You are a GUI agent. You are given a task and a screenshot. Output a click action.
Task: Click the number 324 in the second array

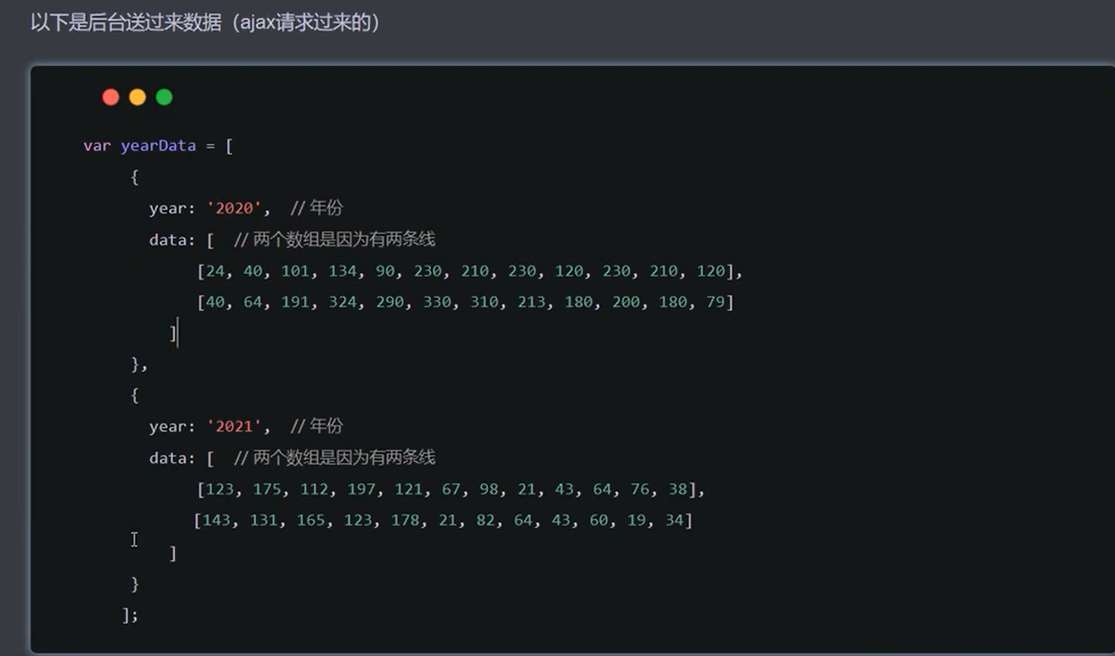click(342, 302)
